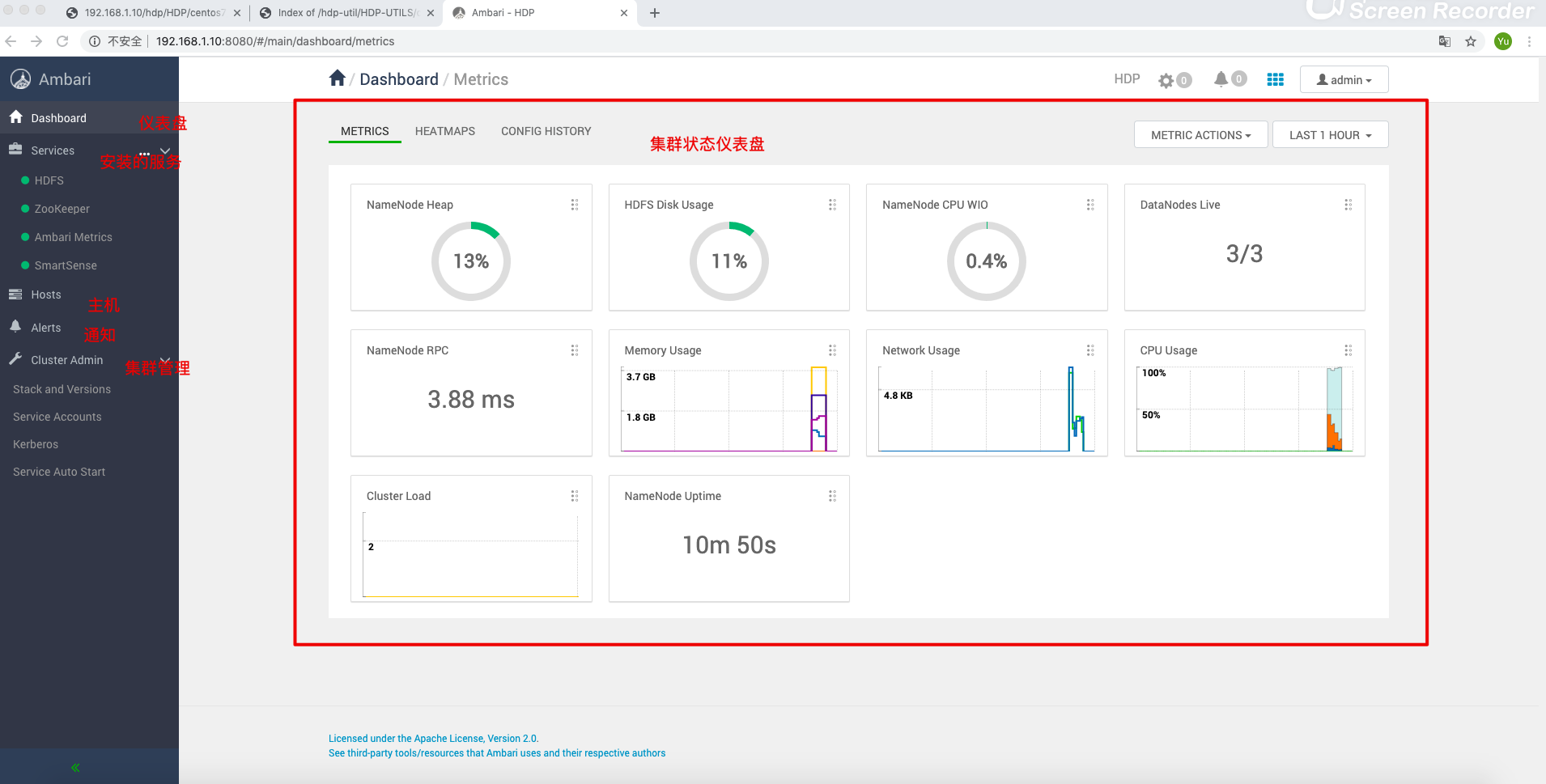1546x784 pixels.
Task: Go back in browser history
Action: click(x=11, y=41)
